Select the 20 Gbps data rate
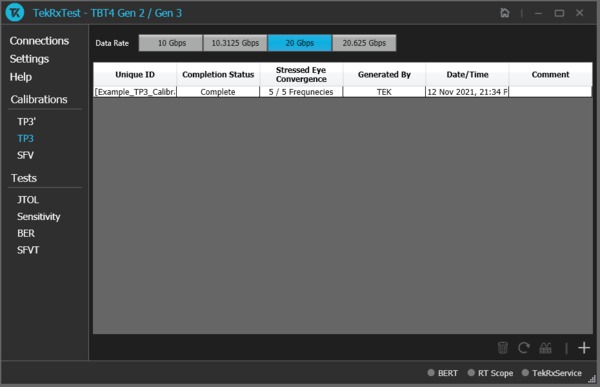This screenshot has width=600, height=387. pos(300,43)
